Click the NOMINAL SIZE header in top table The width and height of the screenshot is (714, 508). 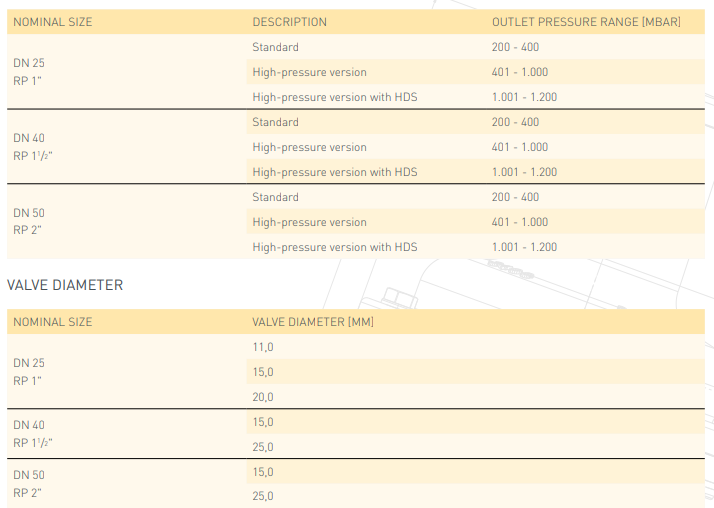pyautogui.click(x=53, y=22)
